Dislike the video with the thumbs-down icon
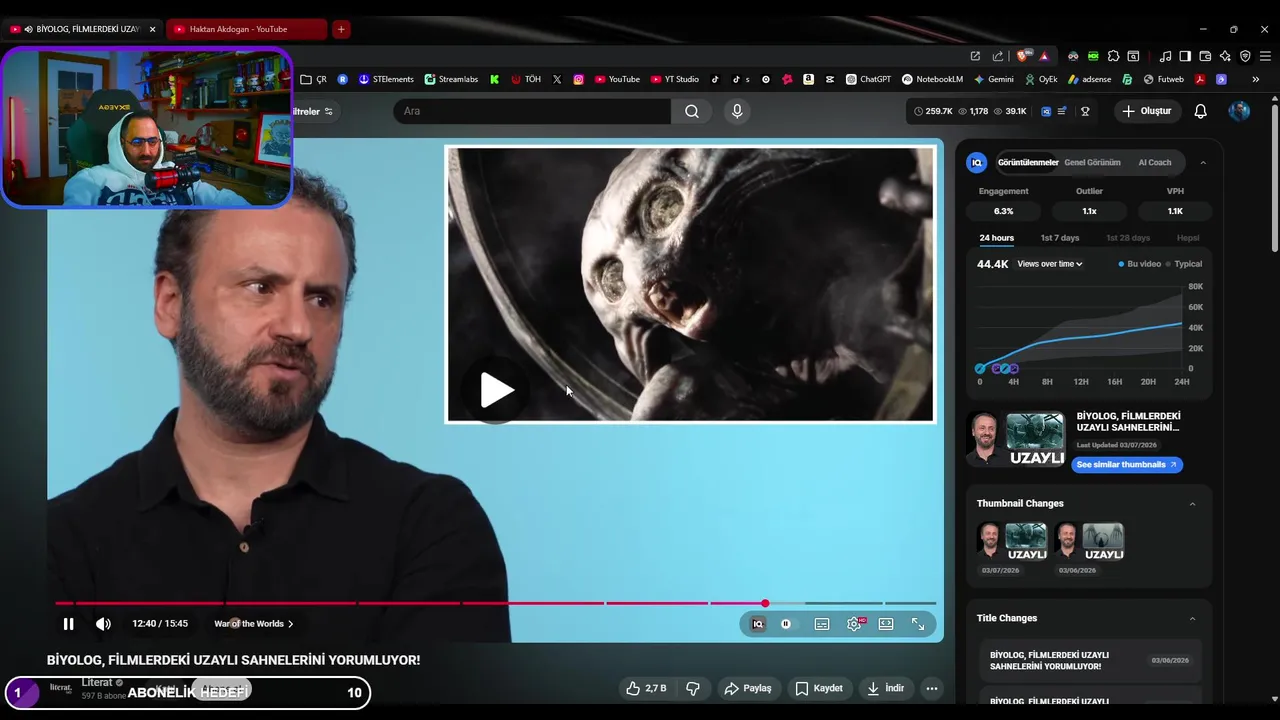The height and width of the screenshot is (720, 1280). coord(692,688)
